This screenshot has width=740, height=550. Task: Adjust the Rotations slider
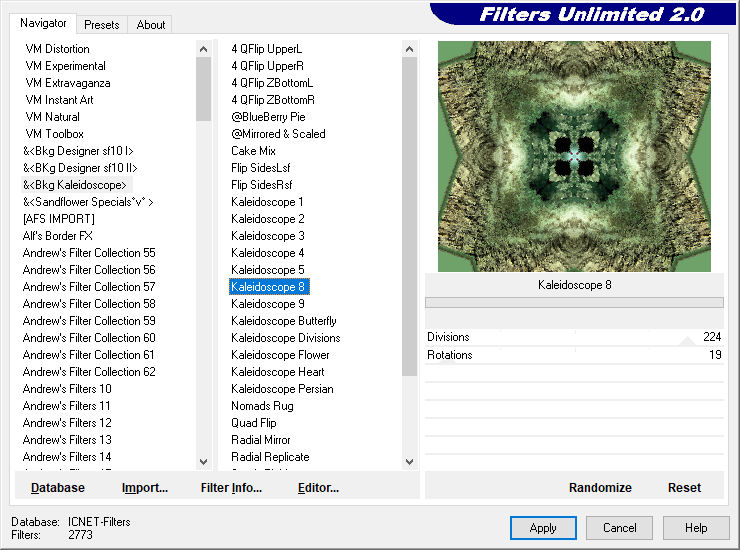(x=574, y=355)
